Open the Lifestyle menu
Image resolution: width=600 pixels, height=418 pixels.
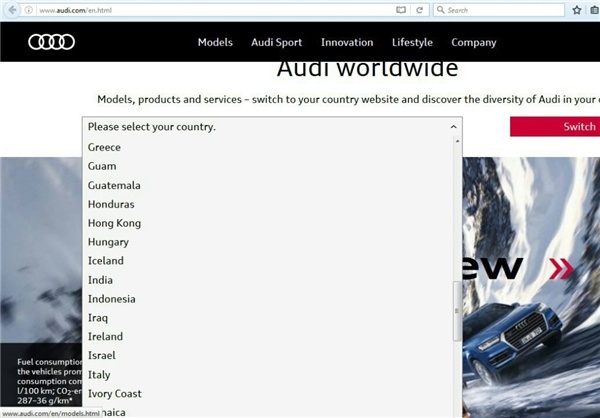pyautogui.click(x=412, y=42)
